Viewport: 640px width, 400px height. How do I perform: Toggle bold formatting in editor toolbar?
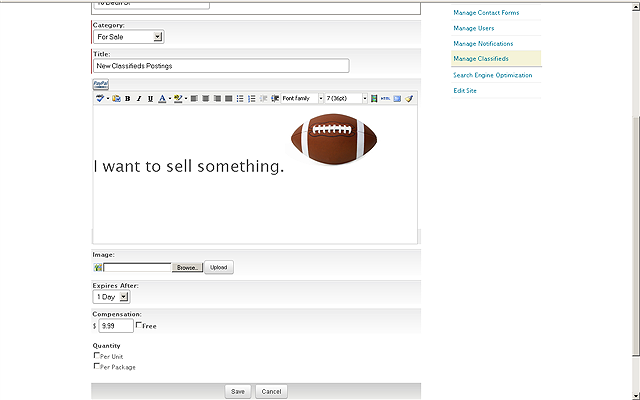point(128,99)
